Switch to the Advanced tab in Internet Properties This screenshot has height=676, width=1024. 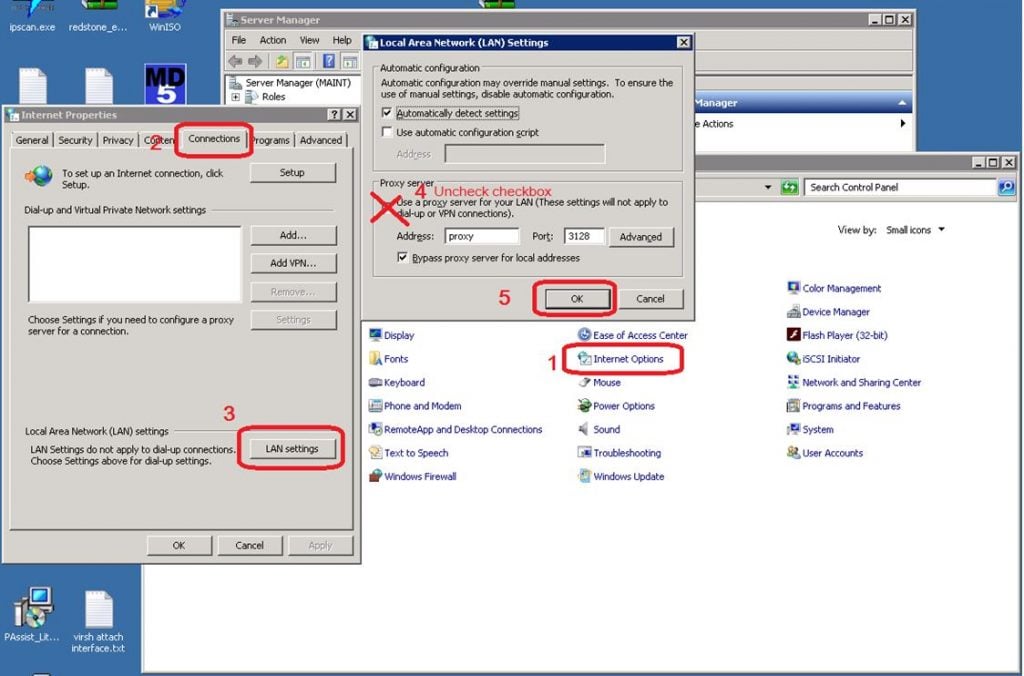coord(321,140)
